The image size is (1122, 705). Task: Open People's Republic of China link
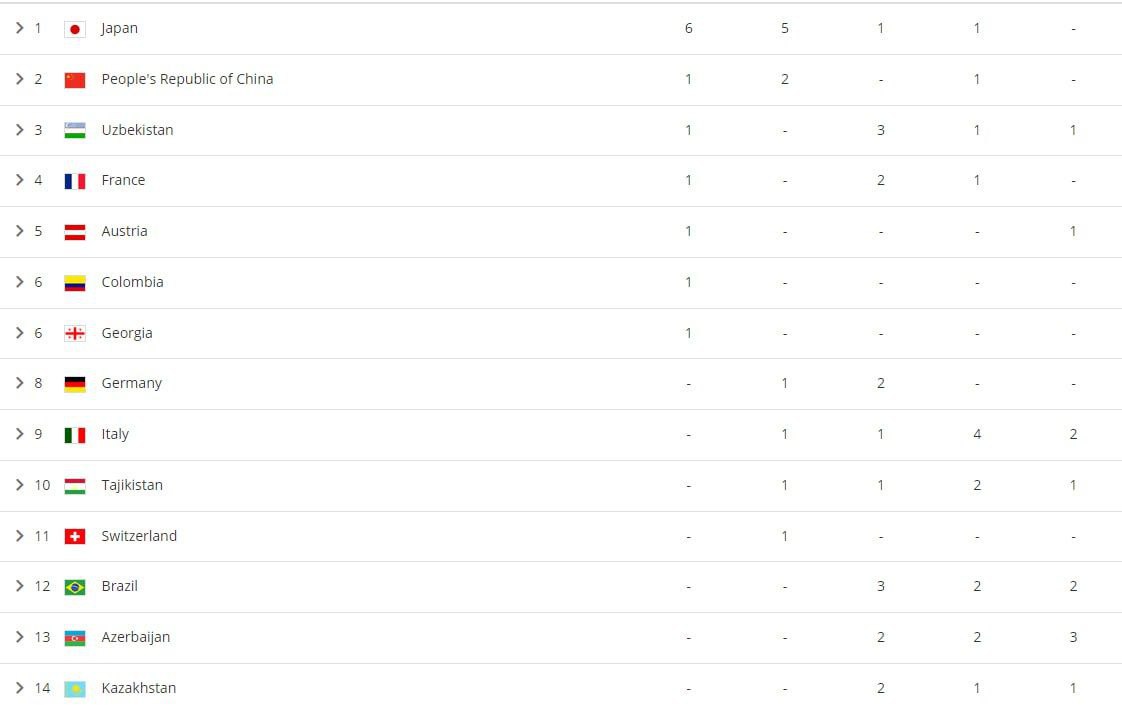click(187, 79)
